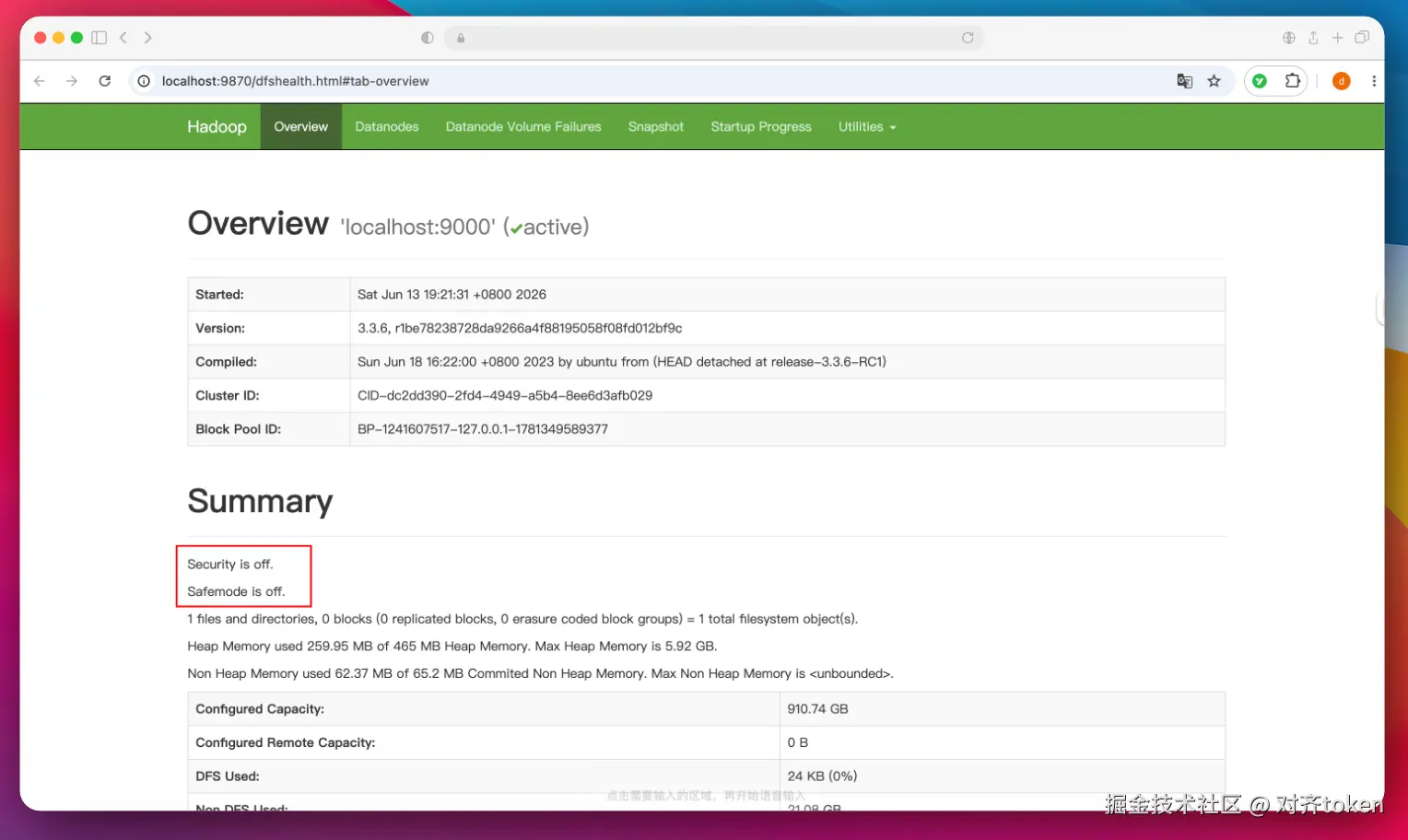Click the green checkmark extension icon
The image size is (1408, 840).
click(x=1260, y=81)
